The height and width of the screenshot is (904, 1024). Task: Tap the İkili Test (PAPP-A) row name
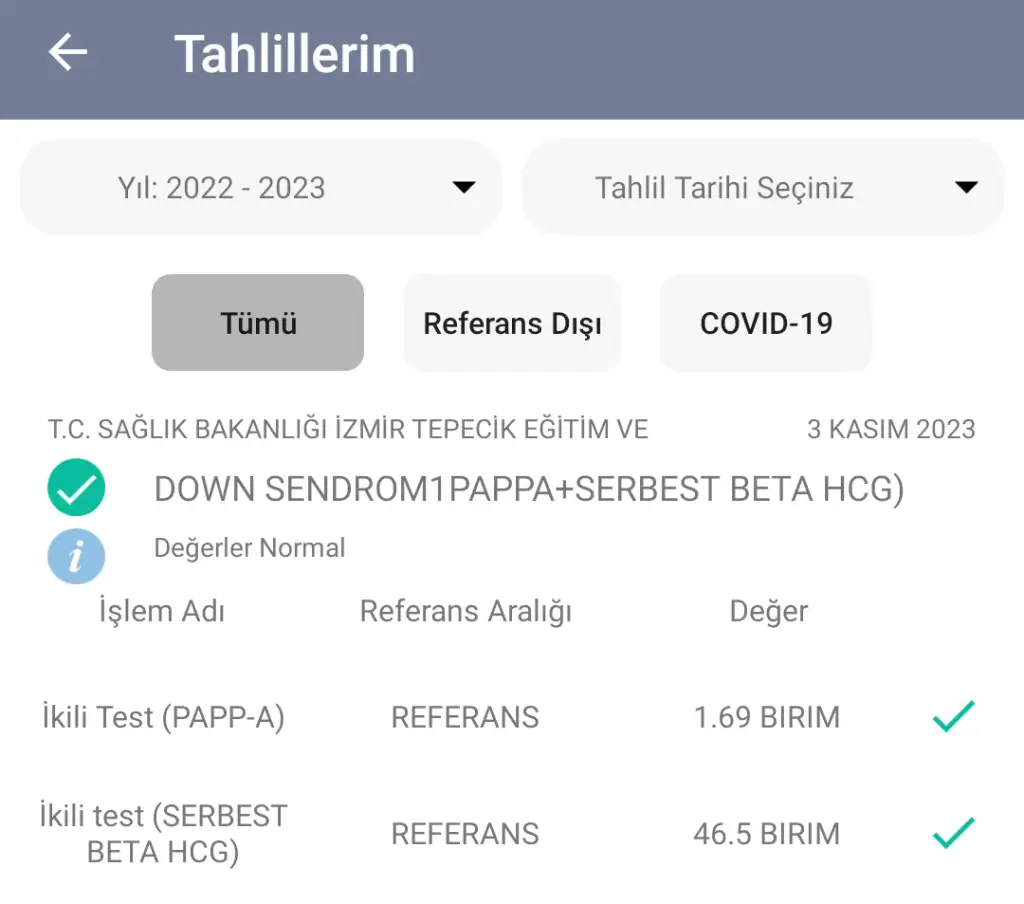[x=163, y=717]
